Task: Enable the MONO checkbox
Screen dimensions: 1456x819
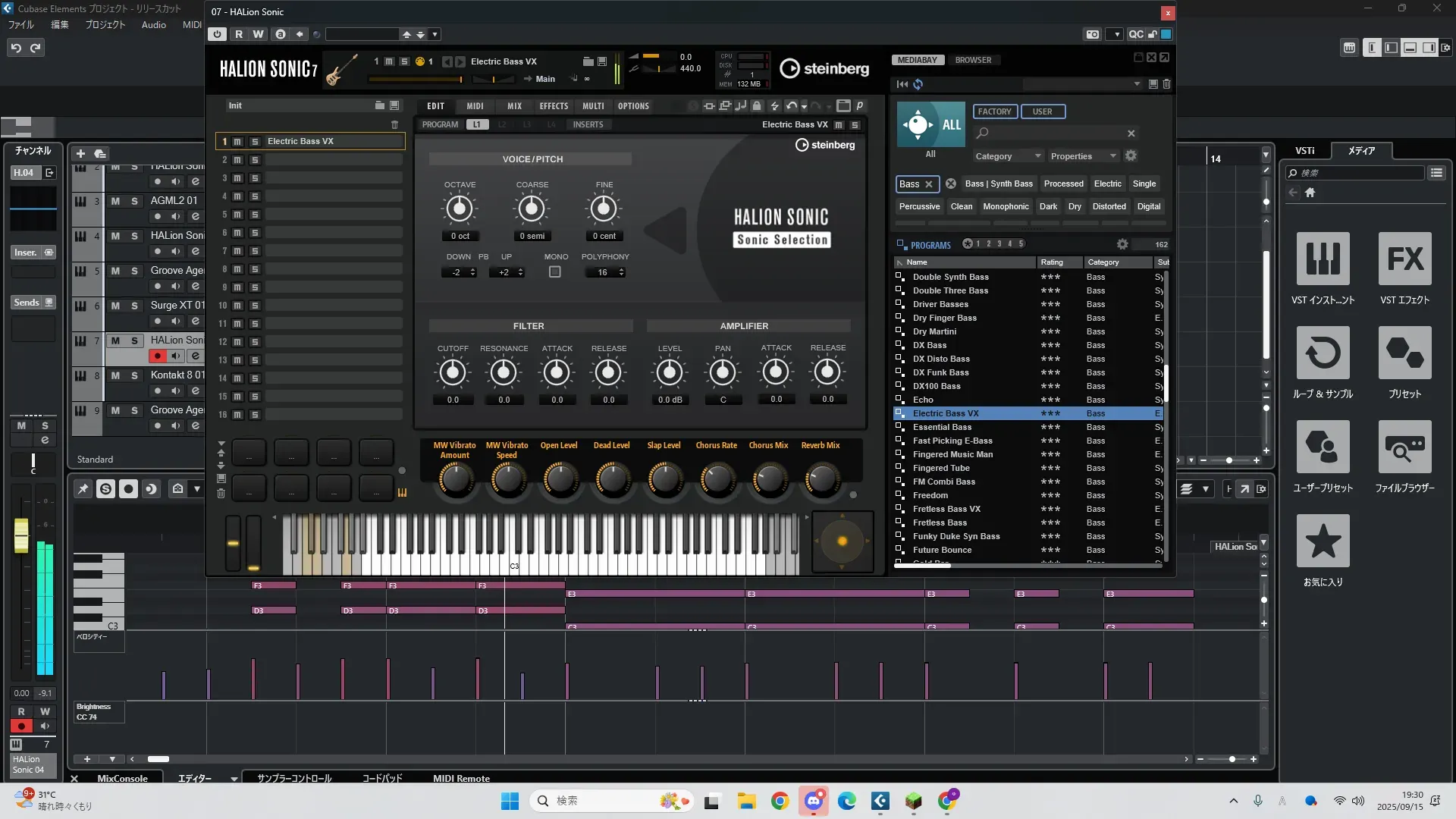Action: coord(555,272)
